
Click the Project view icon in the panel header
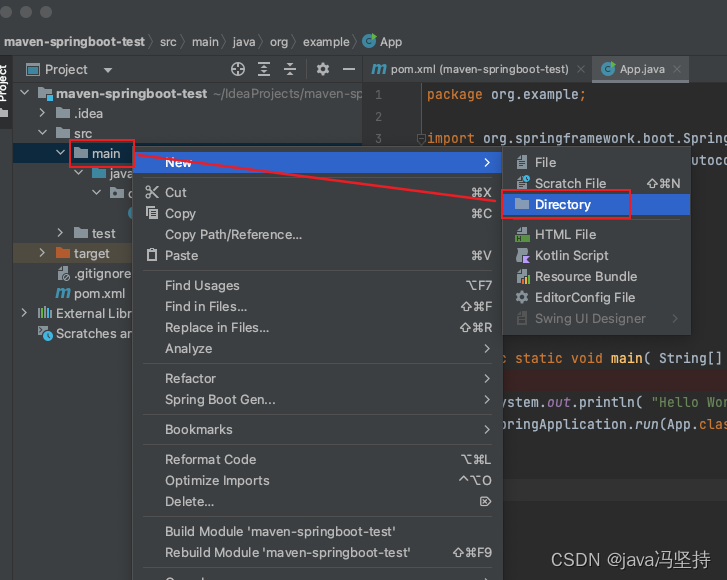tap(33, 70)
